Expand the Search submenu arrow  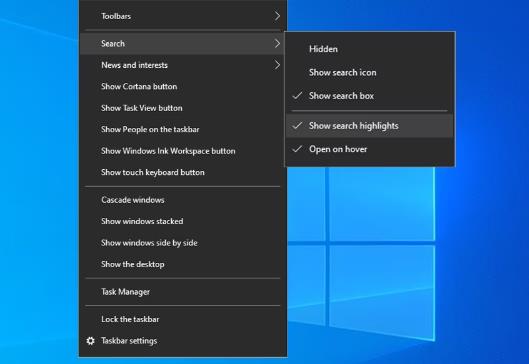click(x=277, y=44)
